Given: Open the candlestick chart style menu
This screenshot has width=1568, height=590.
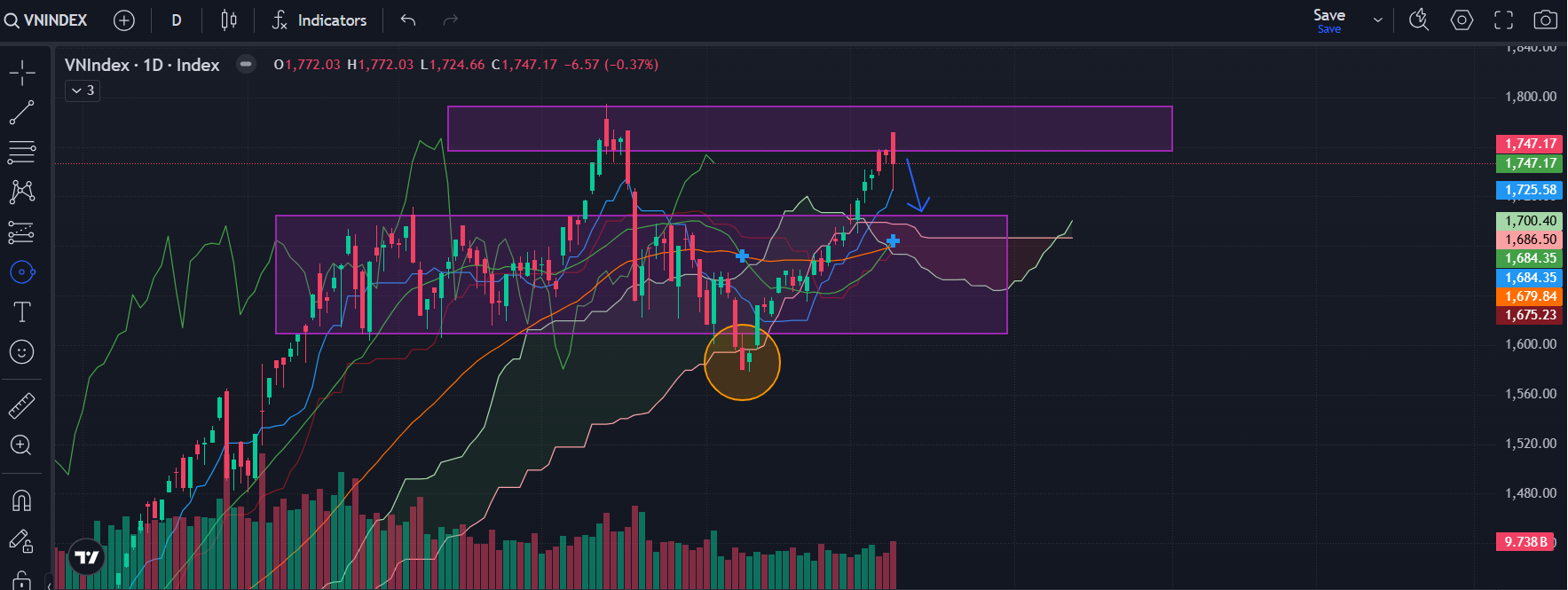Looking at the screenshot, I should (229, 20).
